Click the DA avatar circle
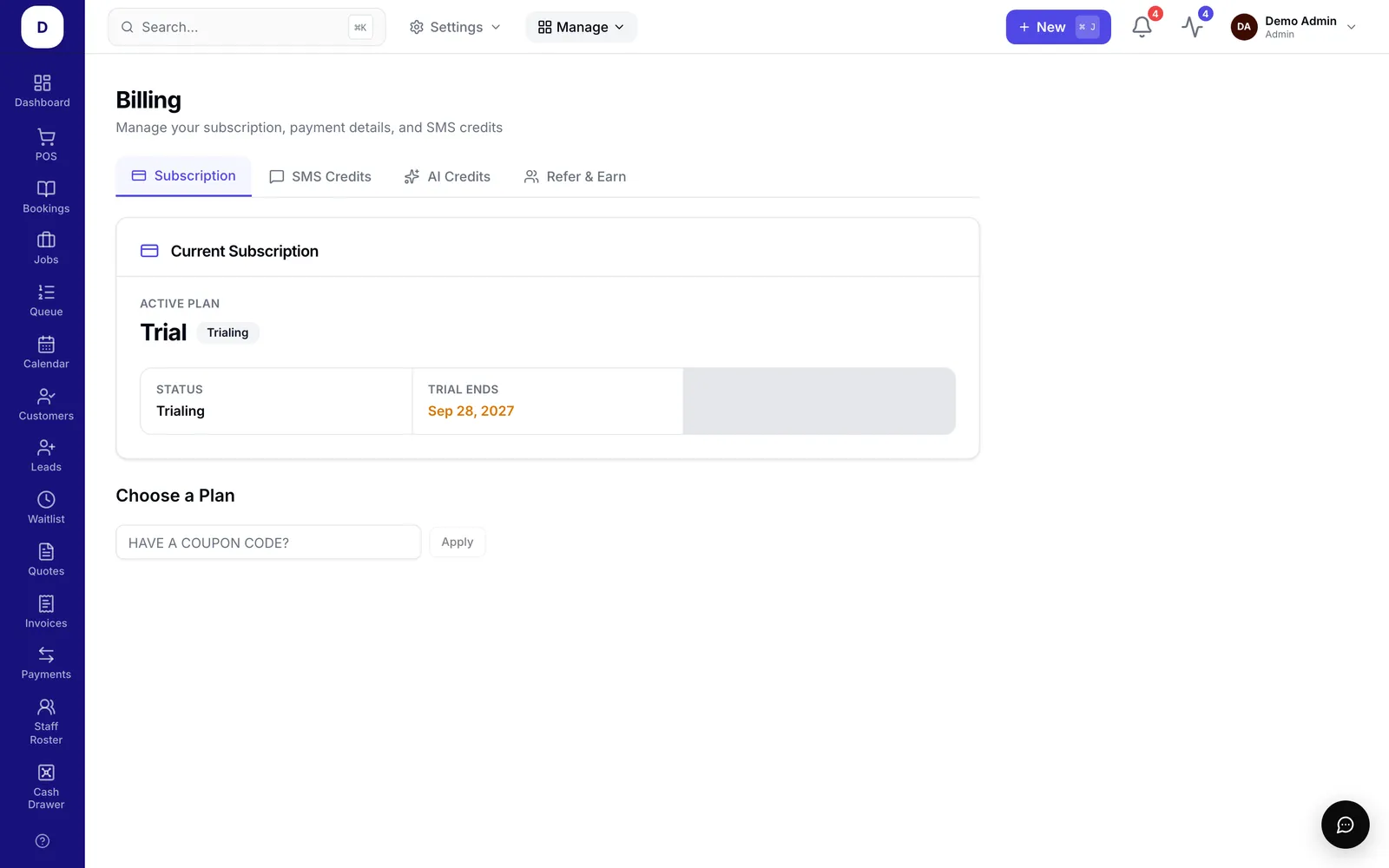 point(1244,27)
